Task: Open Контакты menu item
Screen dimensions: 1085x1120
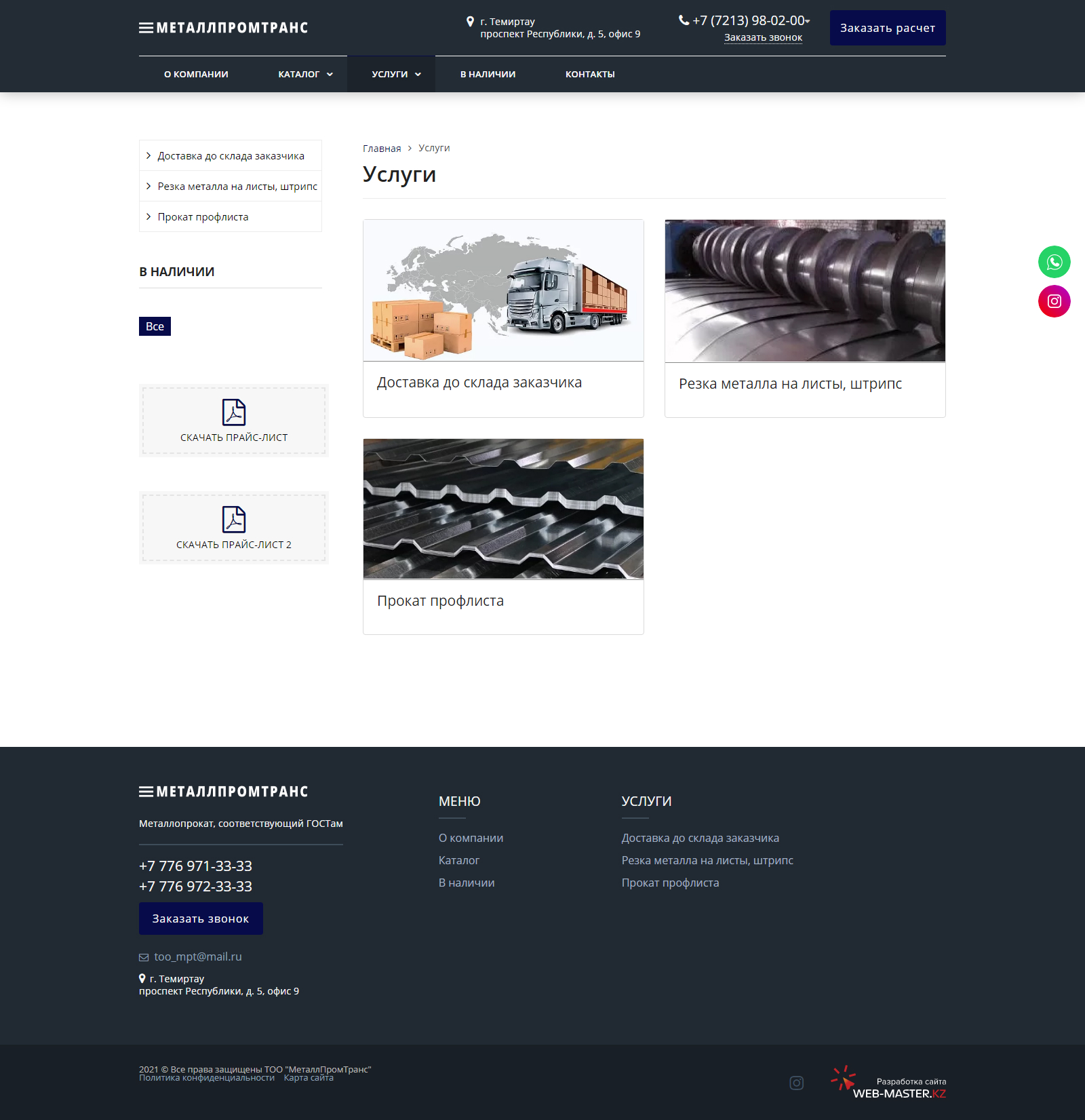Action: 590,74
